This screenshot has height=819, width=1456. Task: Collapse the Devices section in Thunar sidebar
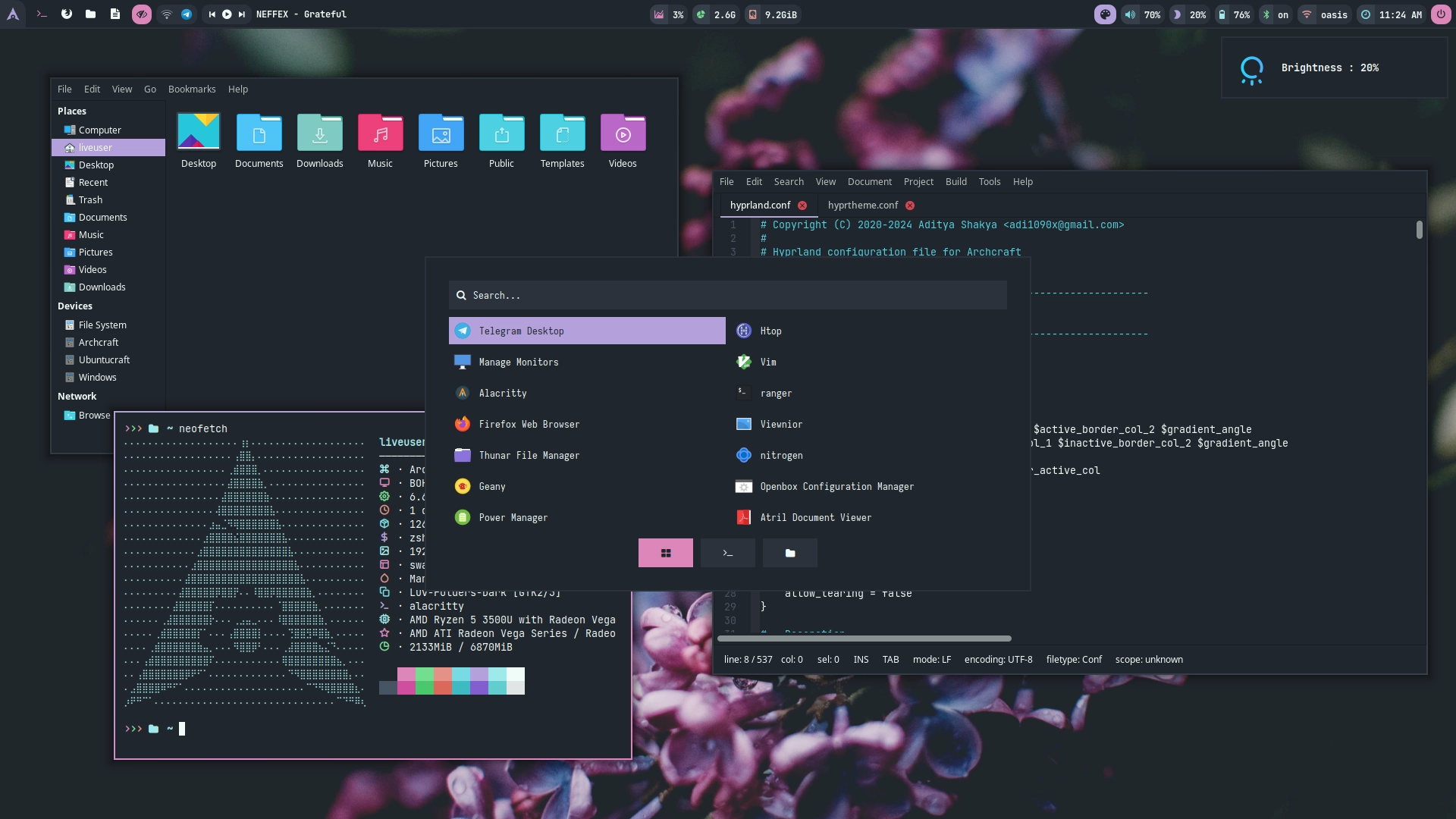75,306
